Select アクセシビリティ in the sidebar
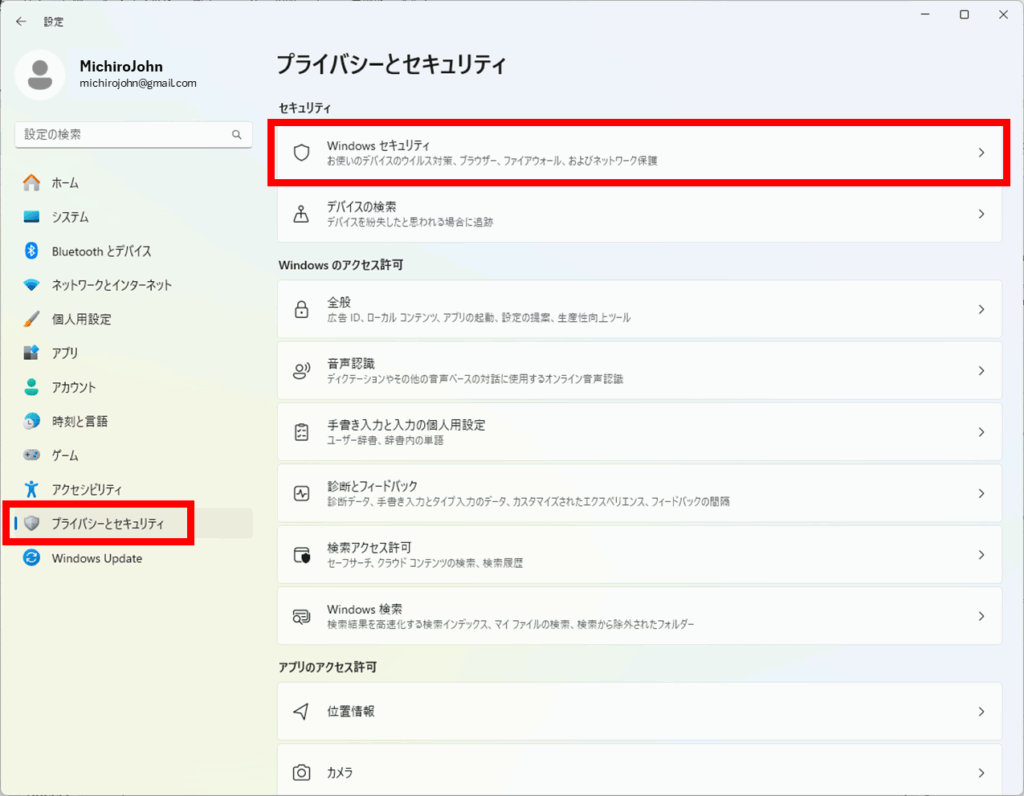The image size is (1024, 796). (133, 489)
